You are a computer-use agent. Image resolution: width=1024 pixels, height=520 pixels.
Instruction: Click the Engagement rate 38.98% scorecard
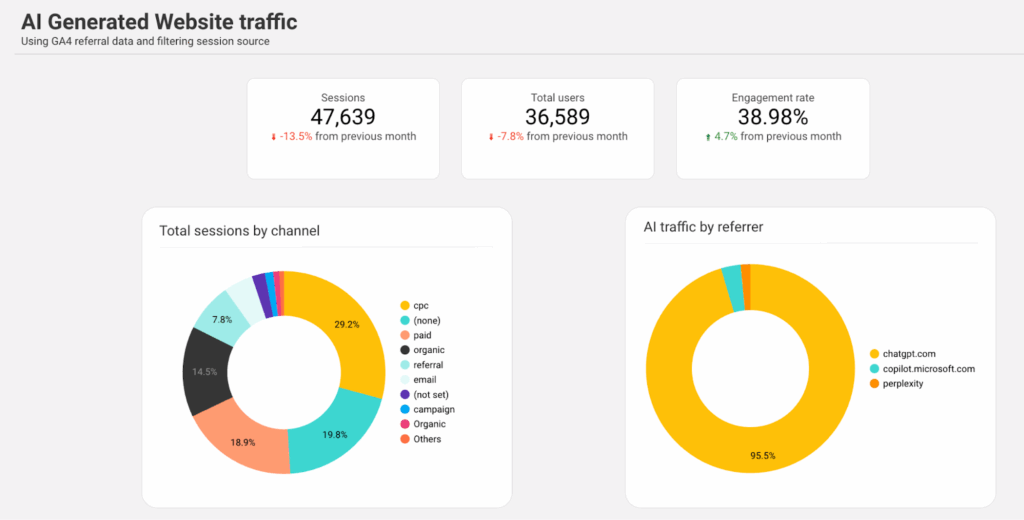tap(772, 128)
